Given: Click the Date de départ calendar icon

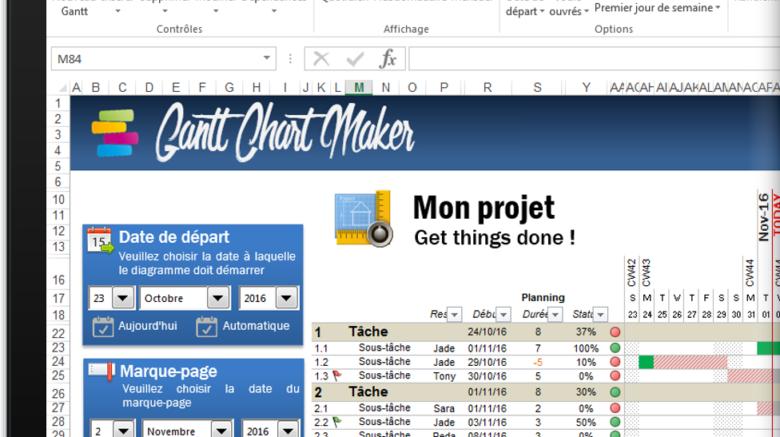Looking at the screenshot, I should click(100, 240).
